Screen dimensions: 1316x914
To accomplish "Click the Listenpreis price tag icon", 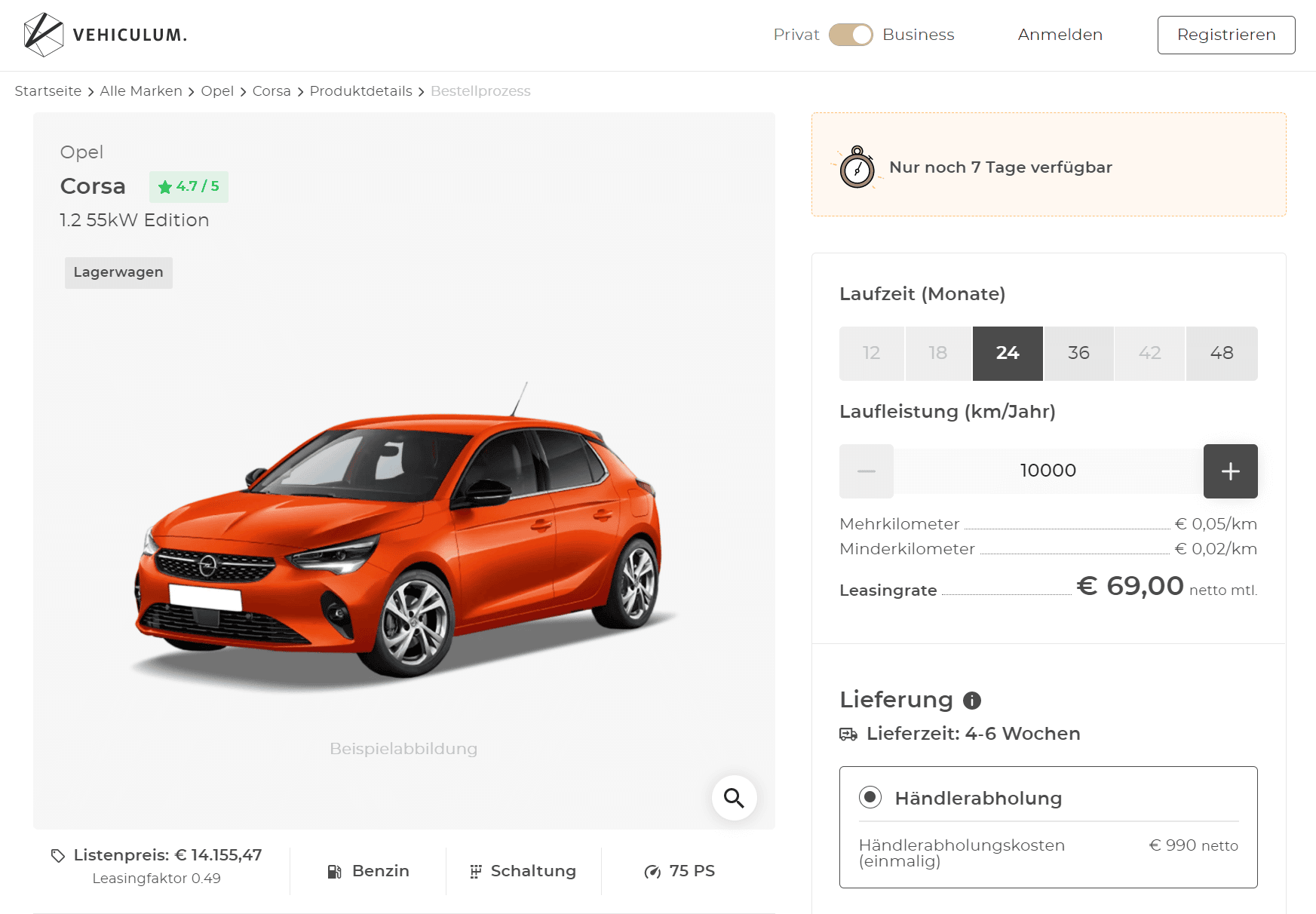I will 58,856.
